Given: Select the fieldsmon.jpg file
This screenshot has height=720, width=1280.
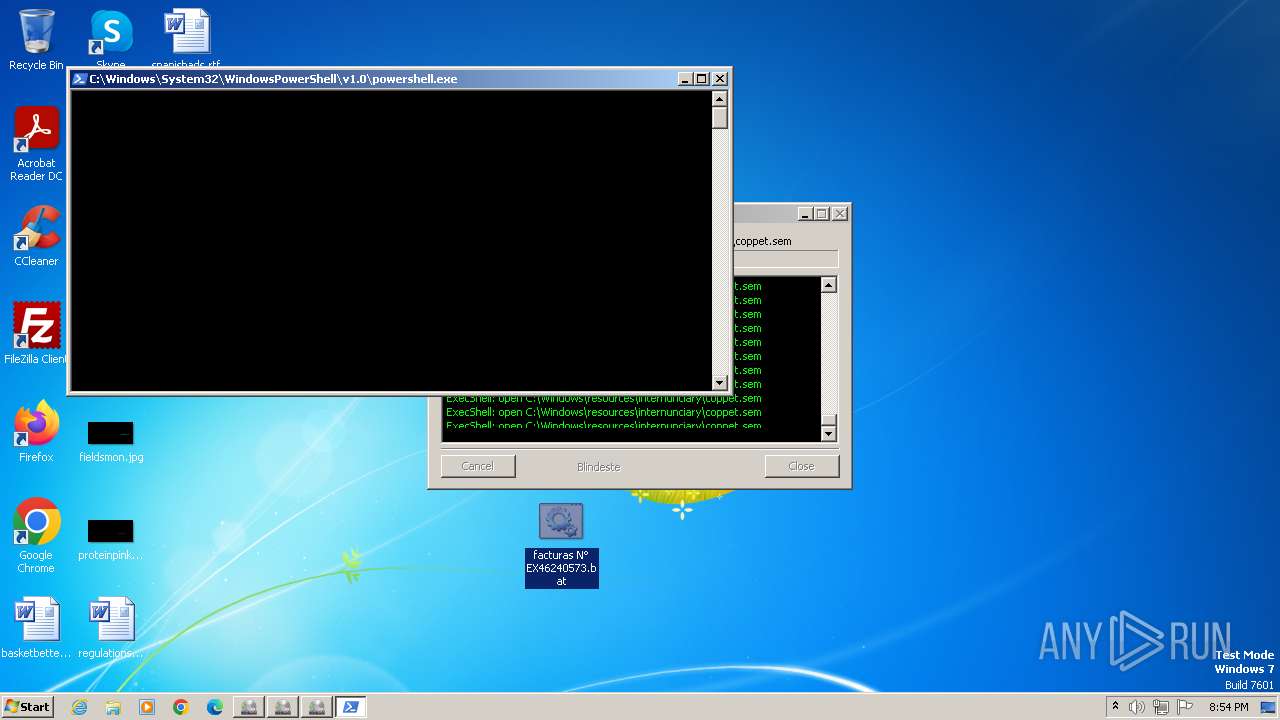Looking at the screenshot, I should (x=111, y=441).
